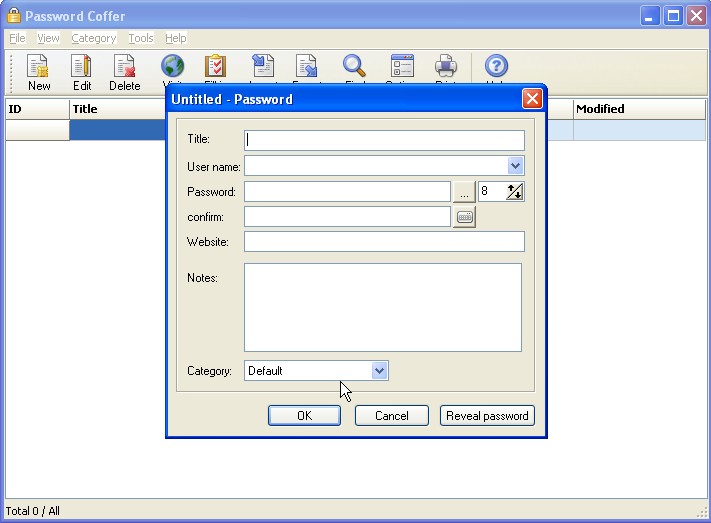Click the Import toolbar icon
This screenshot has height=523, width=711.
263,66
